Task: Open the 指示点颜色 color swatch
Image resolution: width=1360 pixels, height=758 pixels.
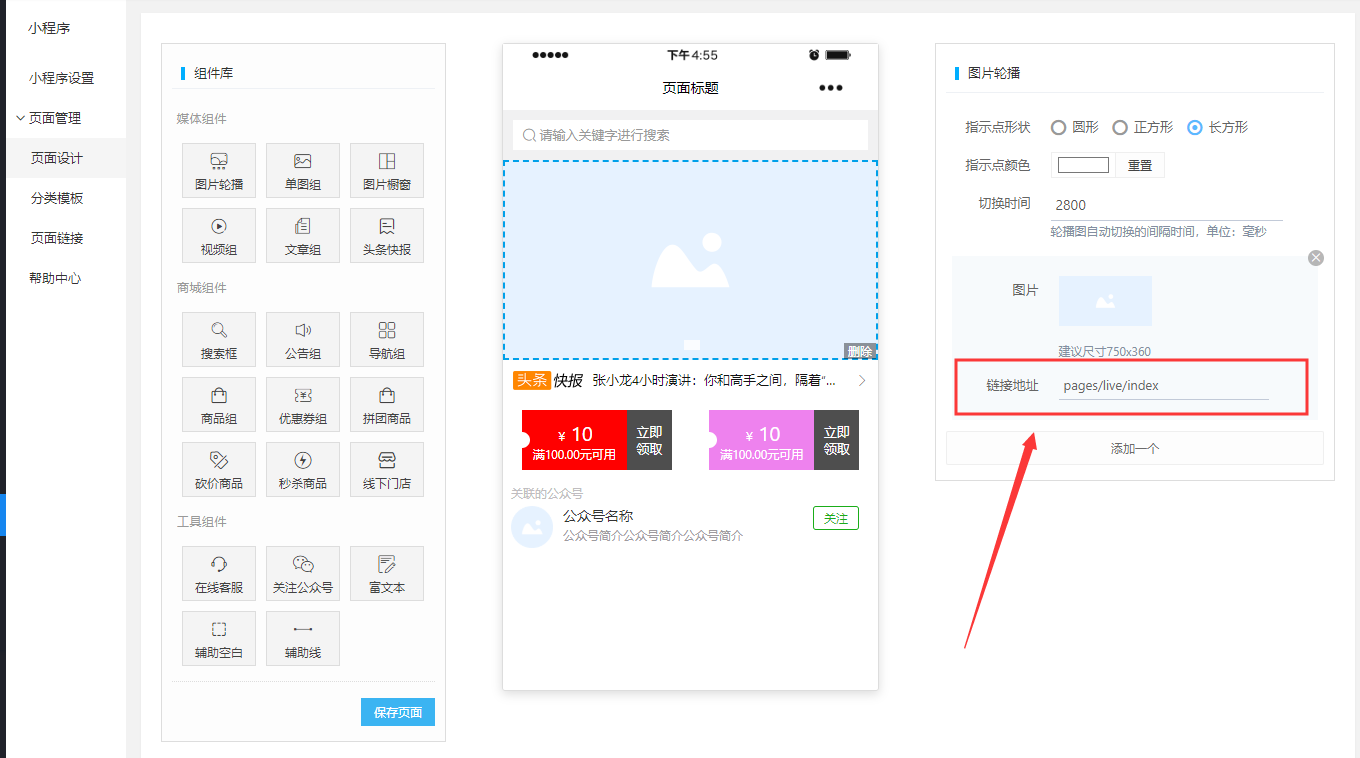Action: click(1083, 165)
